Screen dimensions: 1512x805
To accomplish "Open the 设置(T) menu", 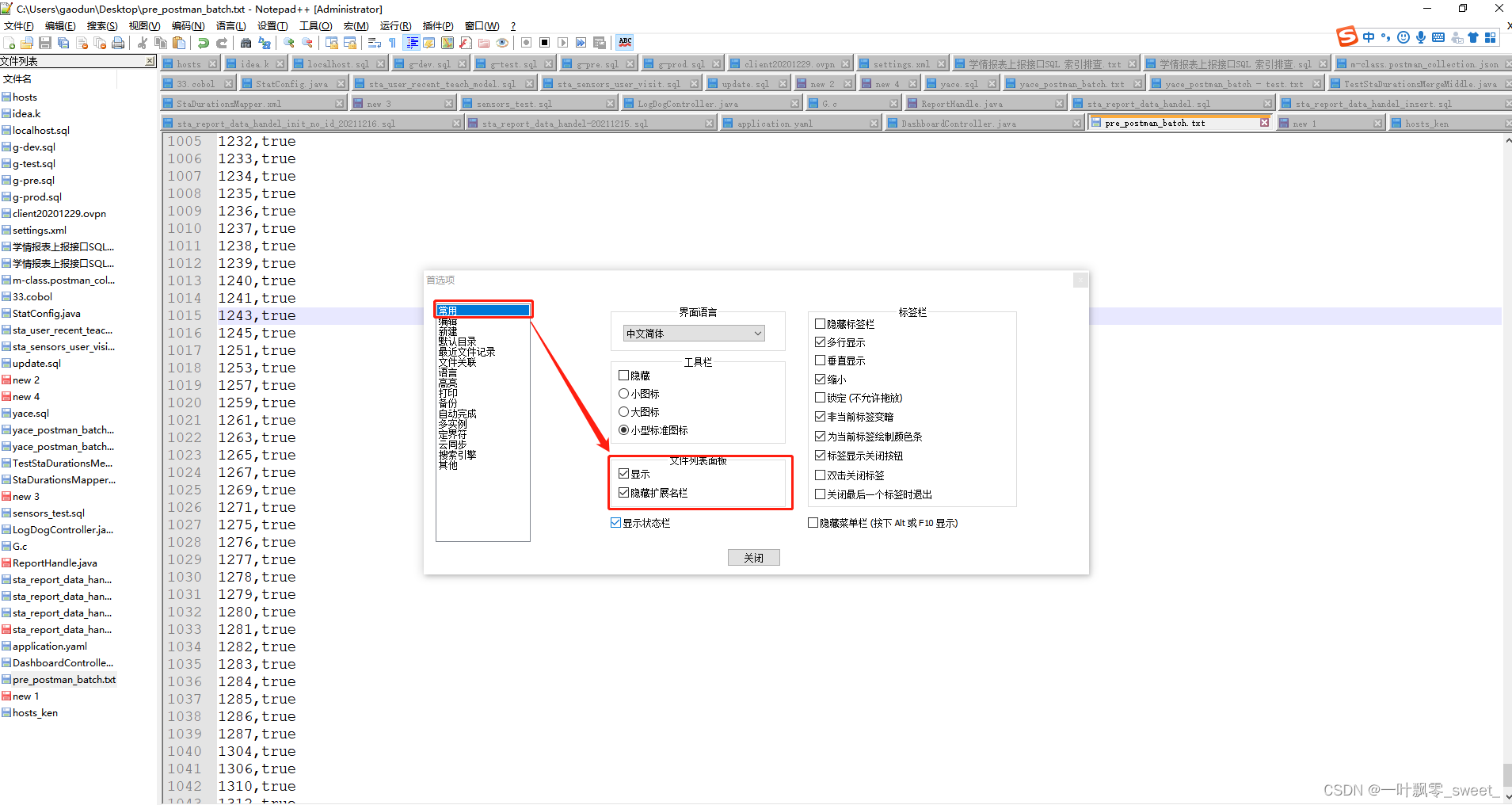I will 272,26.
